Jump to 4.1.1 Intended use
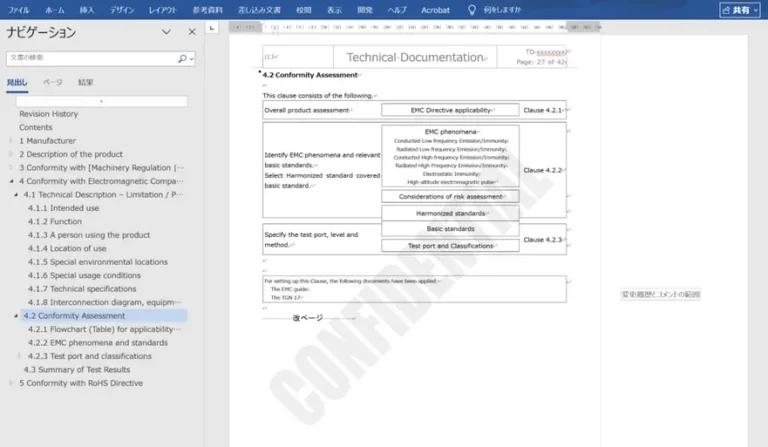 (63, 208)
